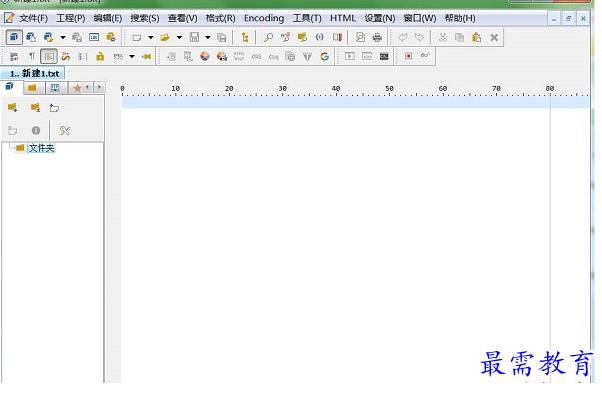Click the Undo arrow icon
This screenshot has height=395, width=602.
tap(403, 37)
